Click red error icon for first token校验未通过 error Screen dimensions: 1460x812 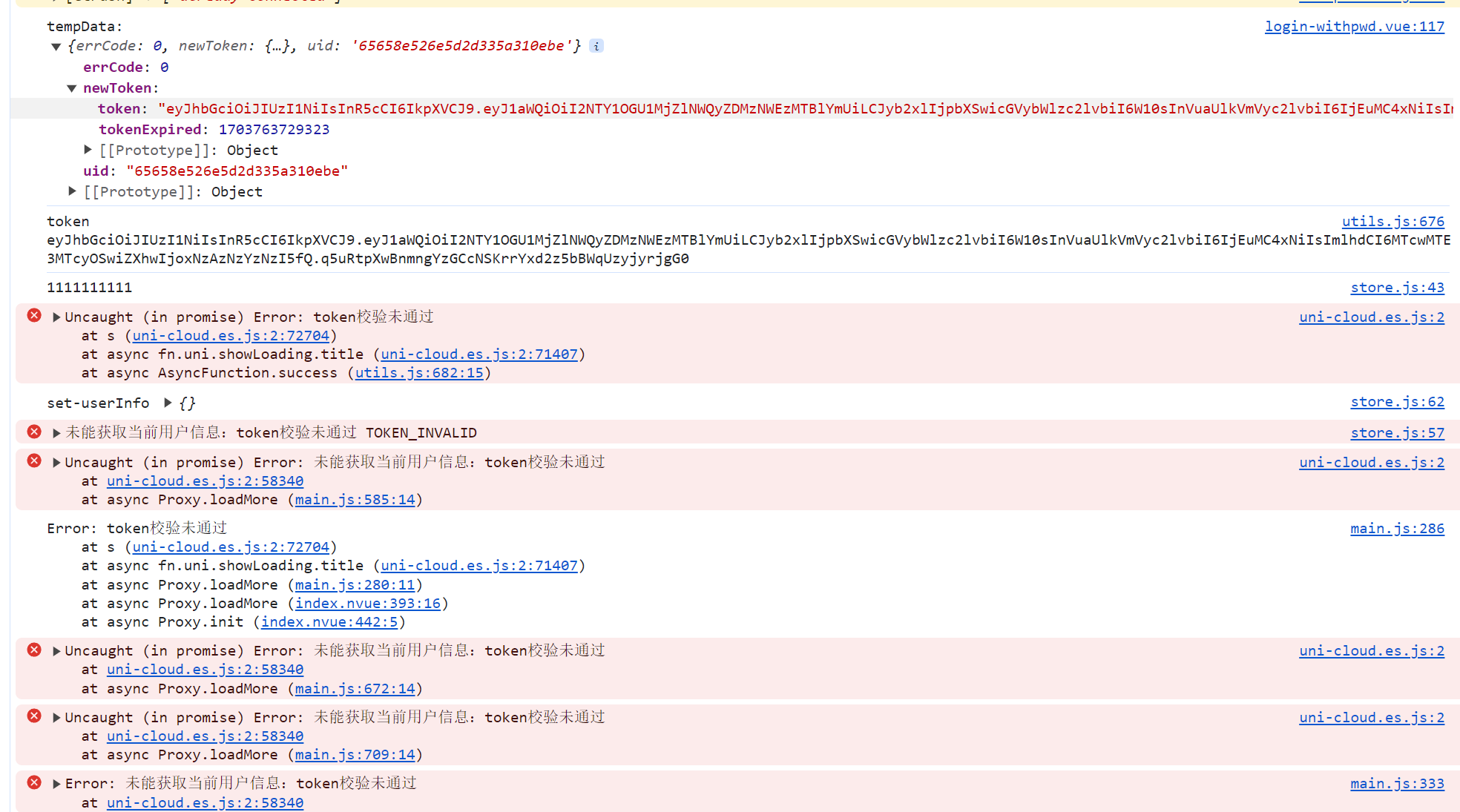click(x=34, y=316)
